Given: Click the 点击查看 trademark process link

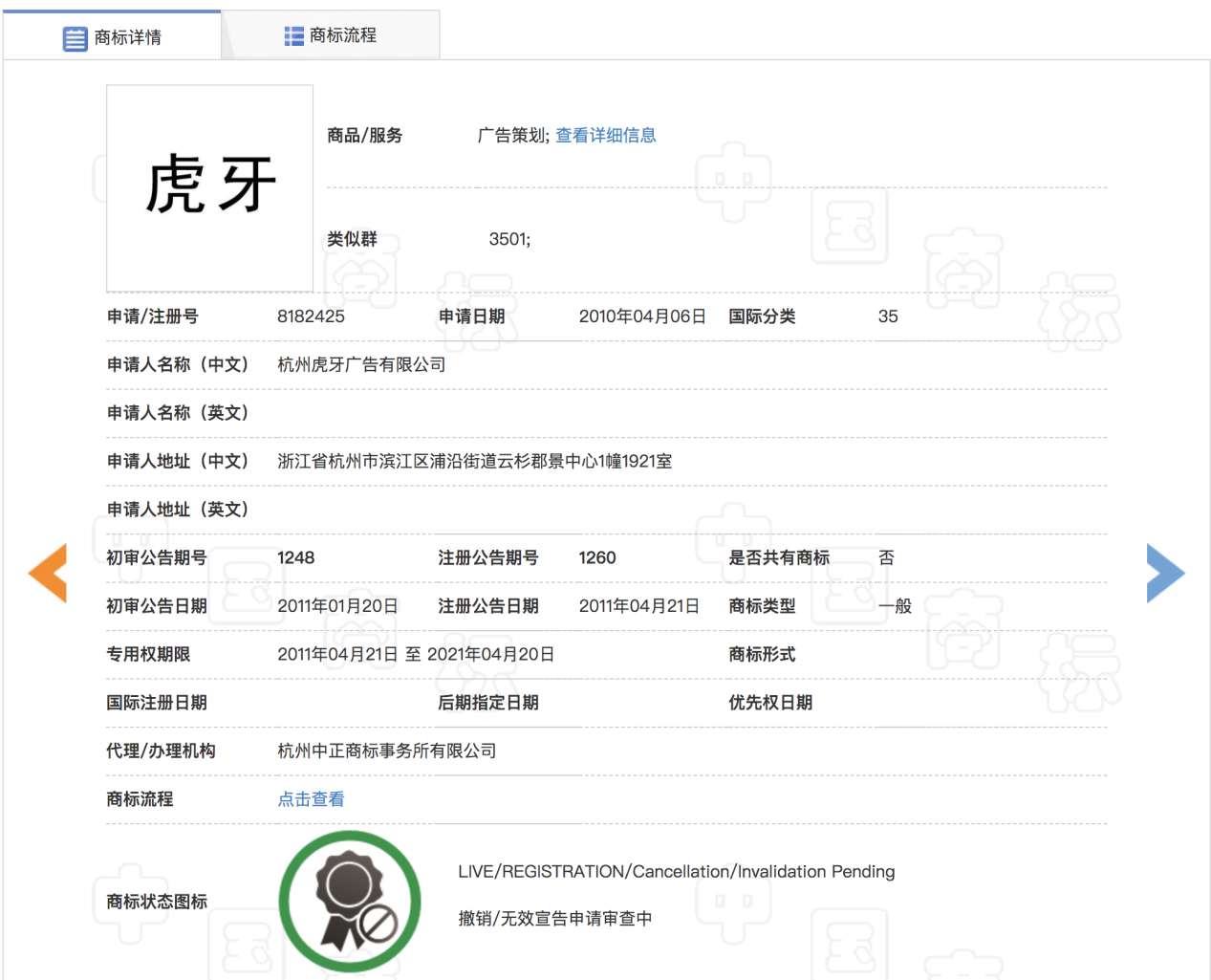Looking at the screenshot, I should [311, 799].
